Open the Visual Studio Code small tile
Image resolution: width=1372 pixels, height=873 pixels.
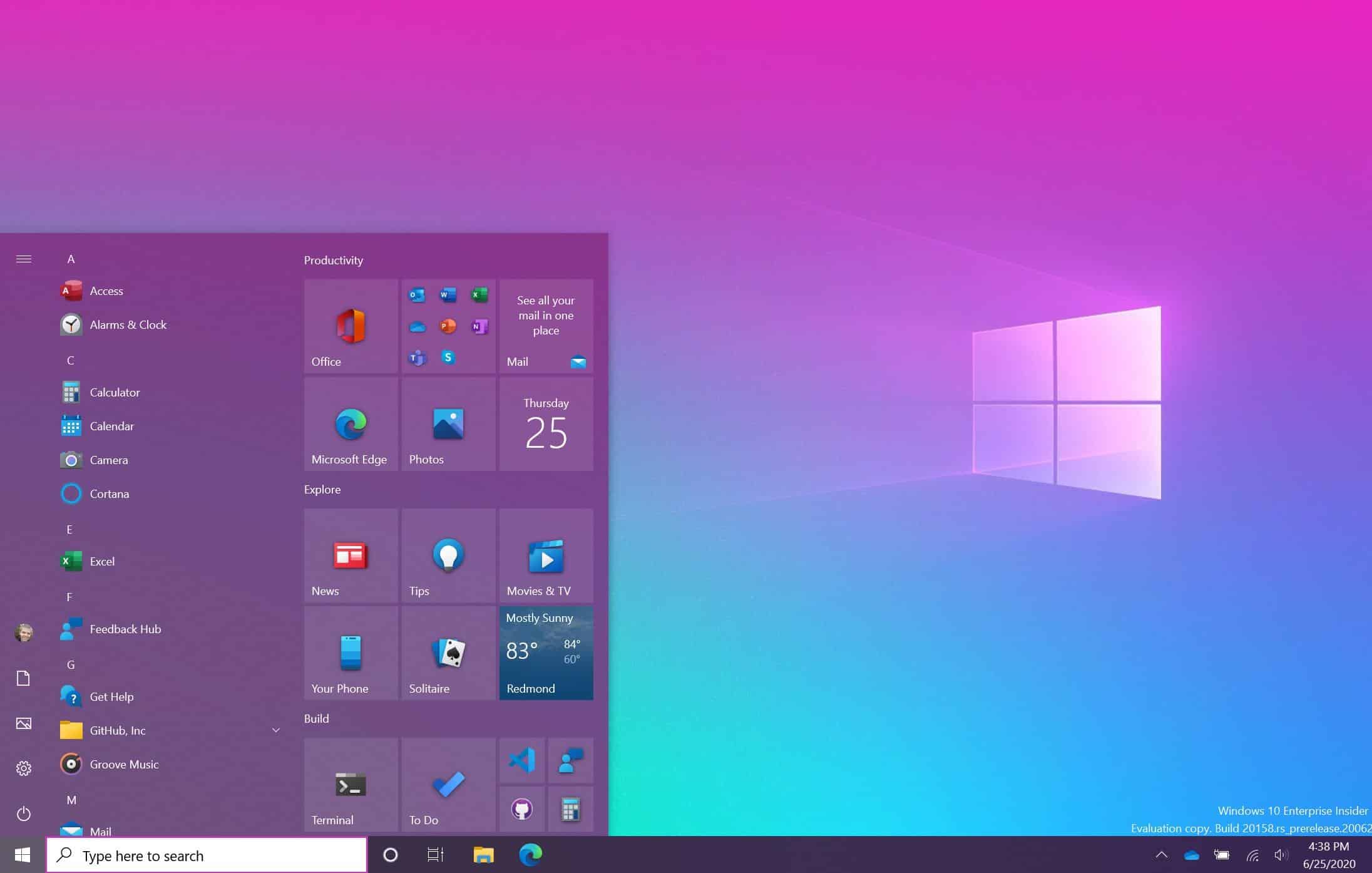point(522,760)
